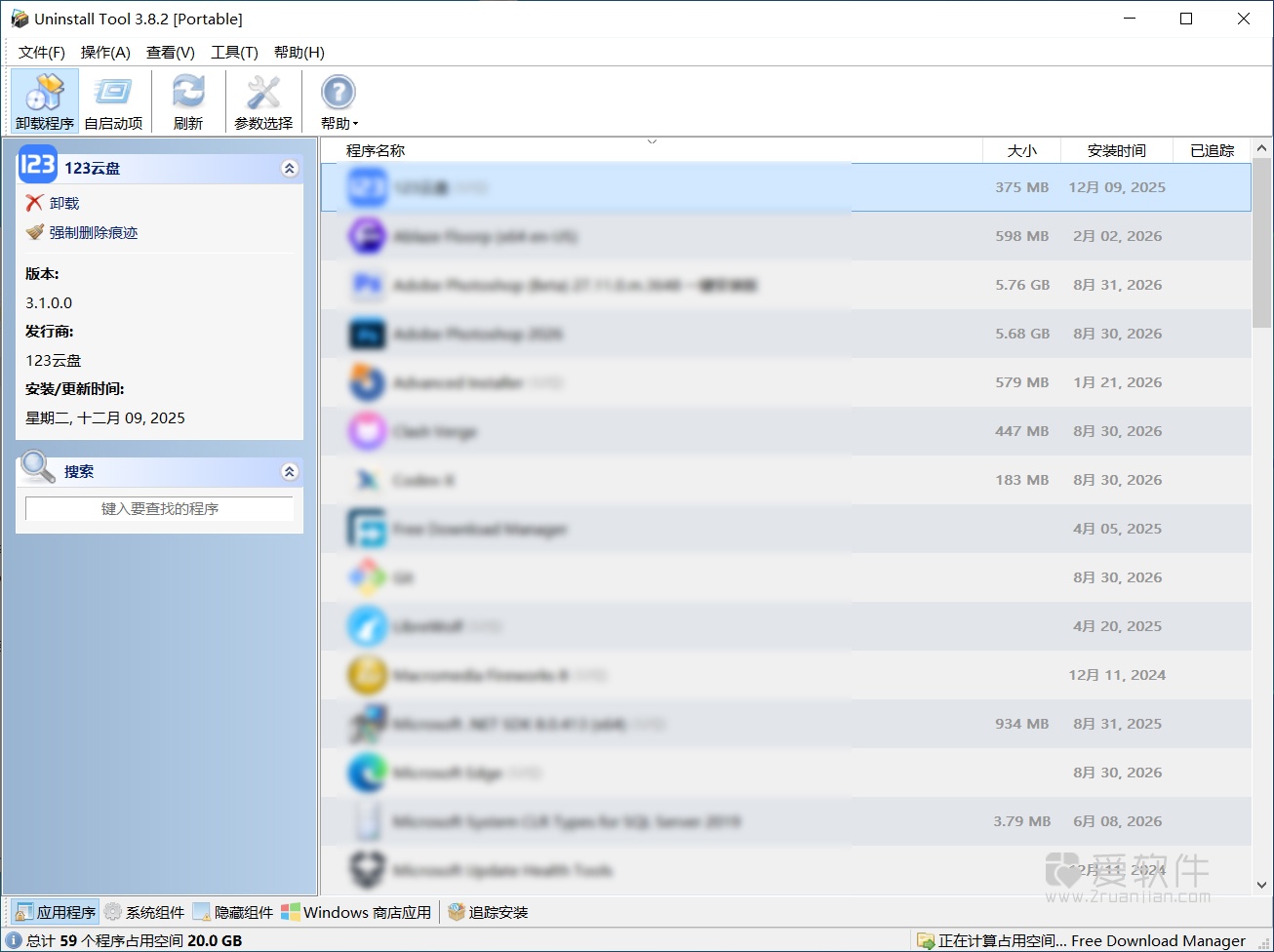
Task: Select the row dated 6月 08, 2026
Action: [786, 821]
